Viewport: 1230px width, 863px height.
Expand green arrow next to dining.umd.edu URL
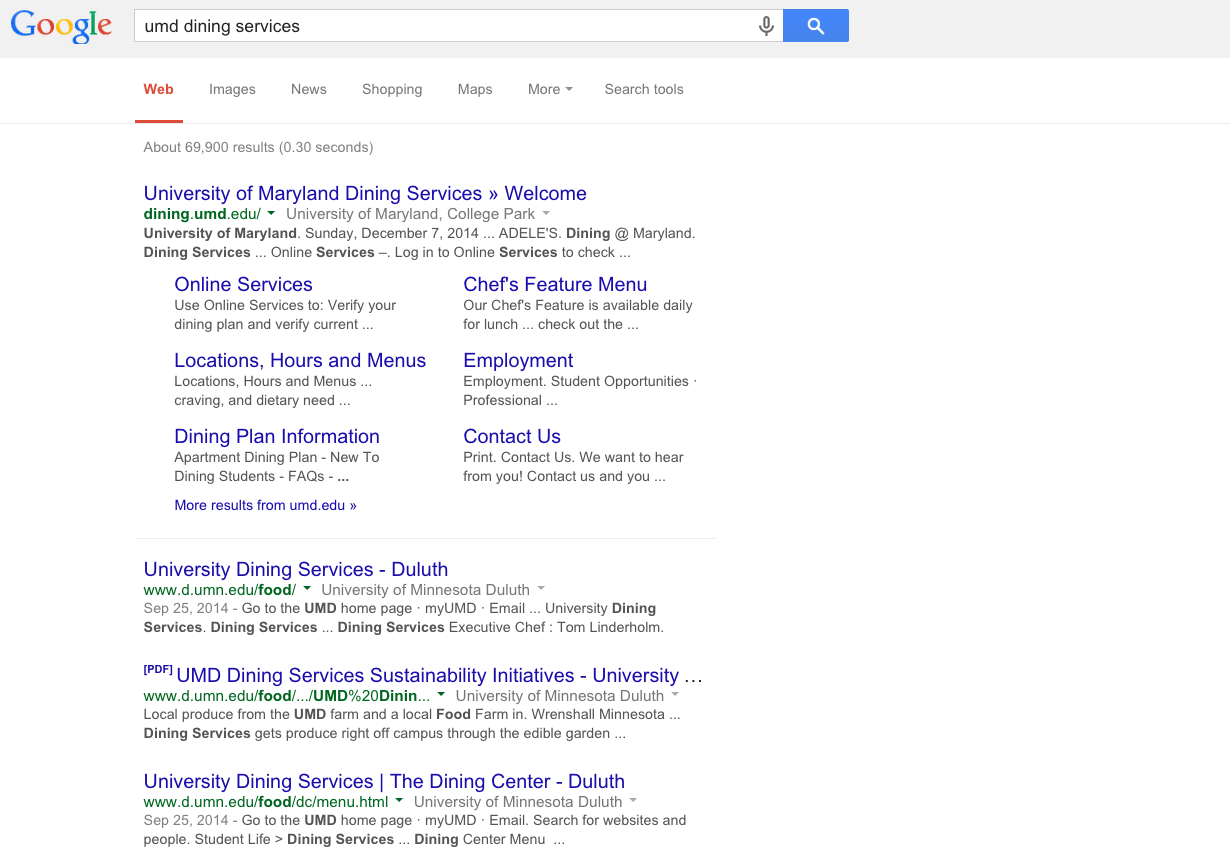pyautogui.click(x=271, y=214)
